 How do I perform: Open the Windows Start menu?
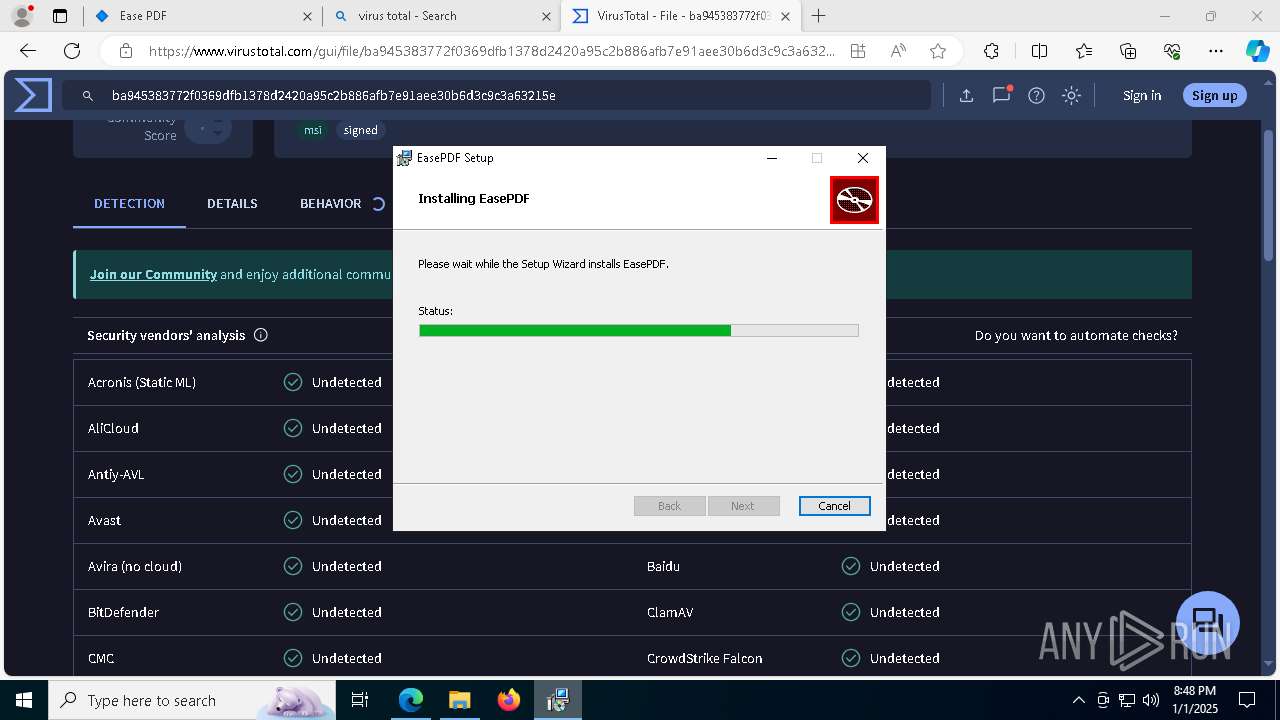[23, 700]
